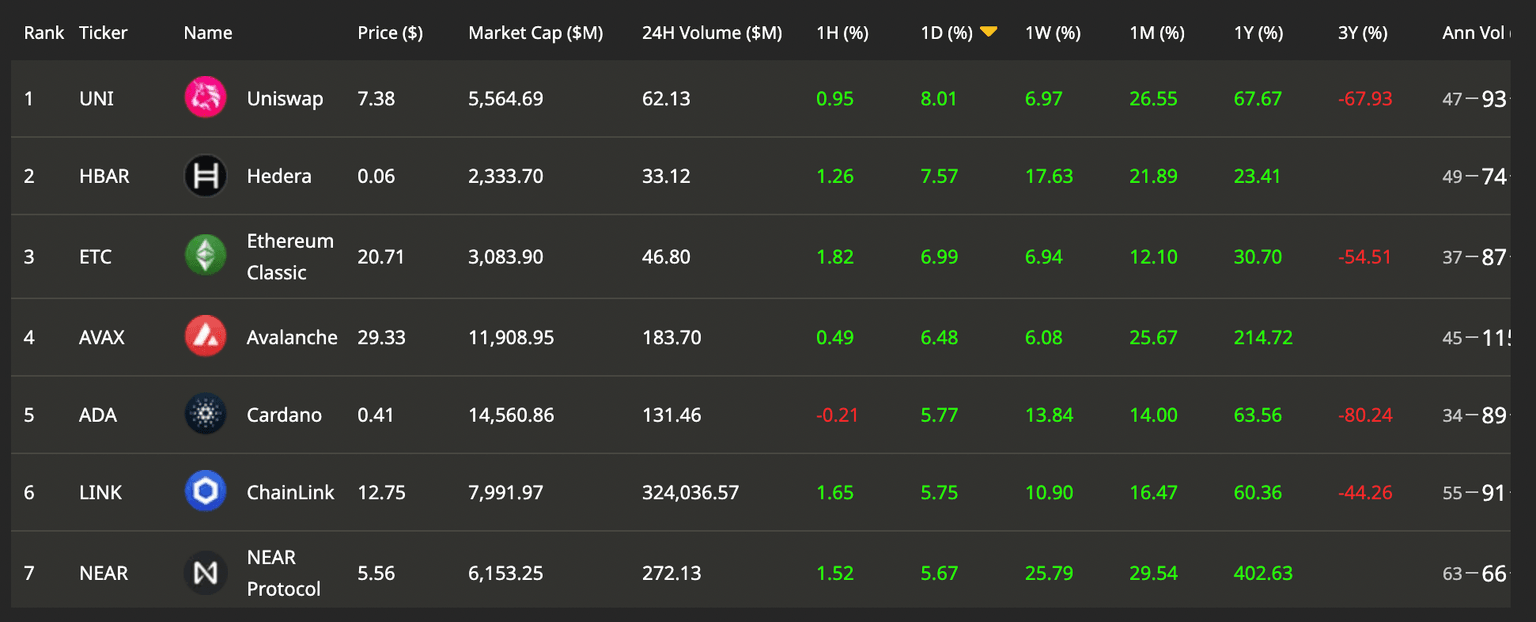The height and width of the screenshot is (622, 1536).
Task: Click the 1Y (%) column header
Action: pyautogui.click(x=1258, y=33)
